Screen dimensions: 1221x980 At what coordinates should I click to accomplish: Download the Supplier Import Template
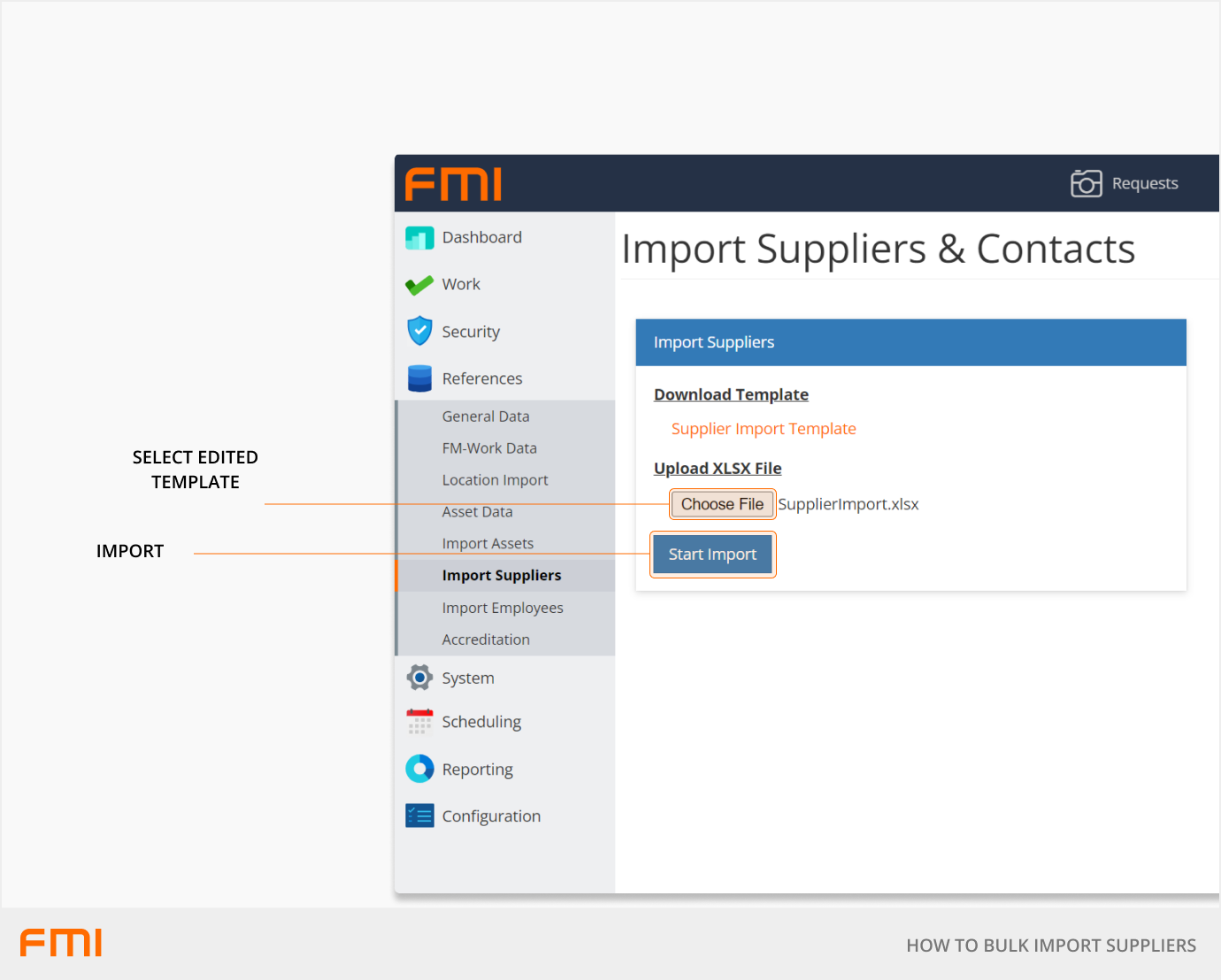tap(764, 429)
